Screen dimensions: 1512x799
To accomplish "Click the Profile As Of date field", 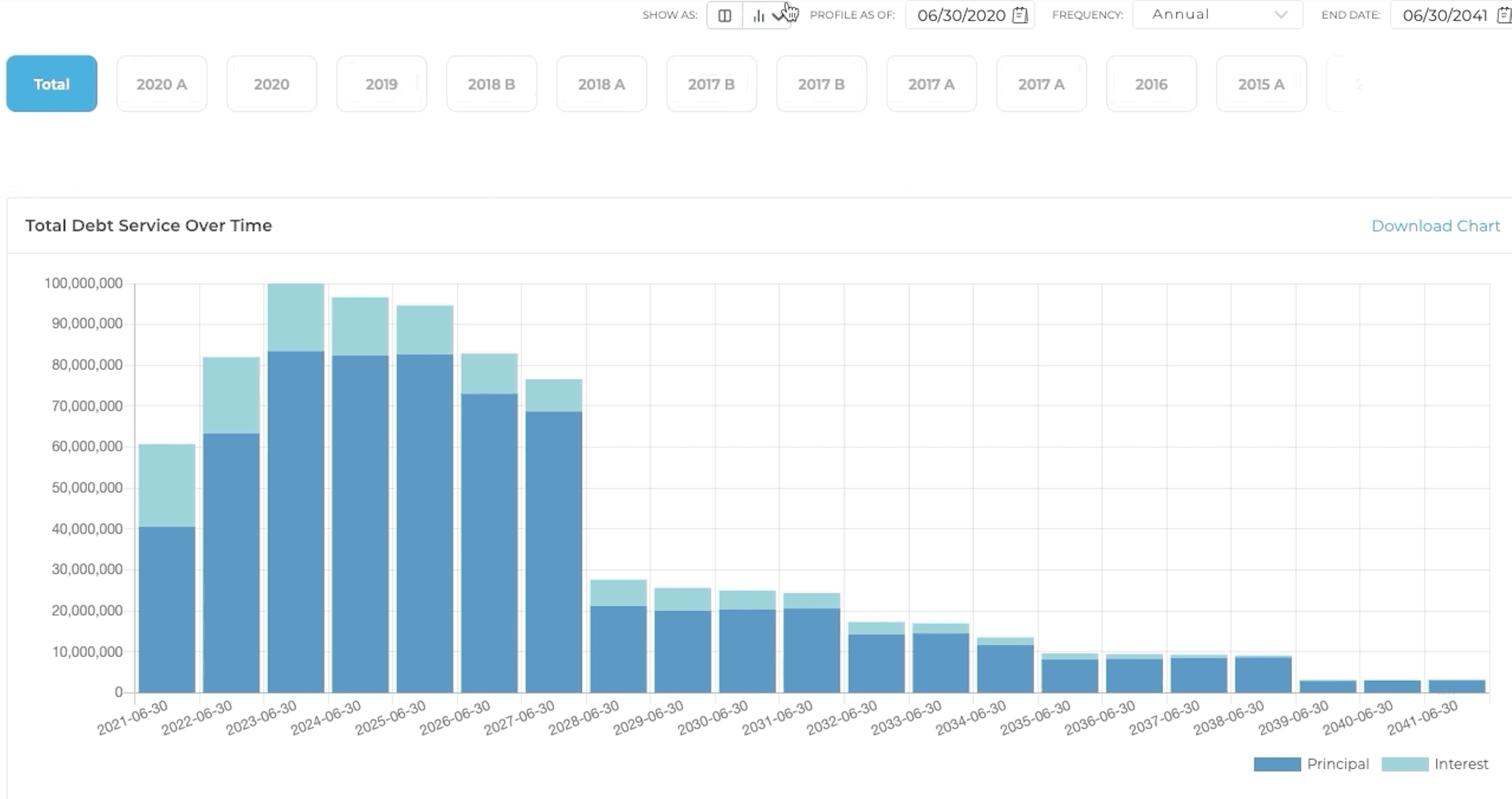I will (x=961, y=15).
